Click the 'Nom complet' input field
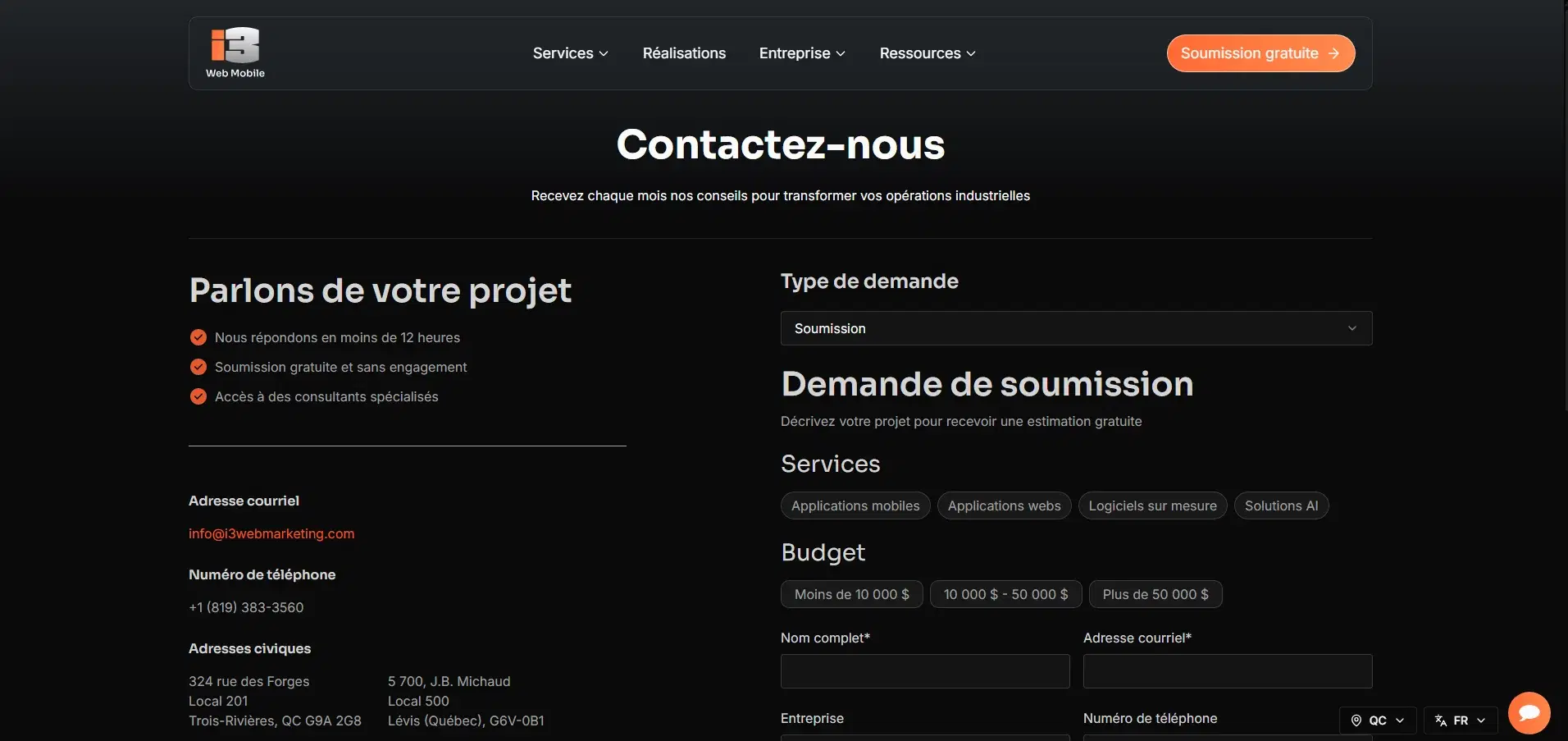The height and width of the screenshot is (741, 1568). point(924,670)
